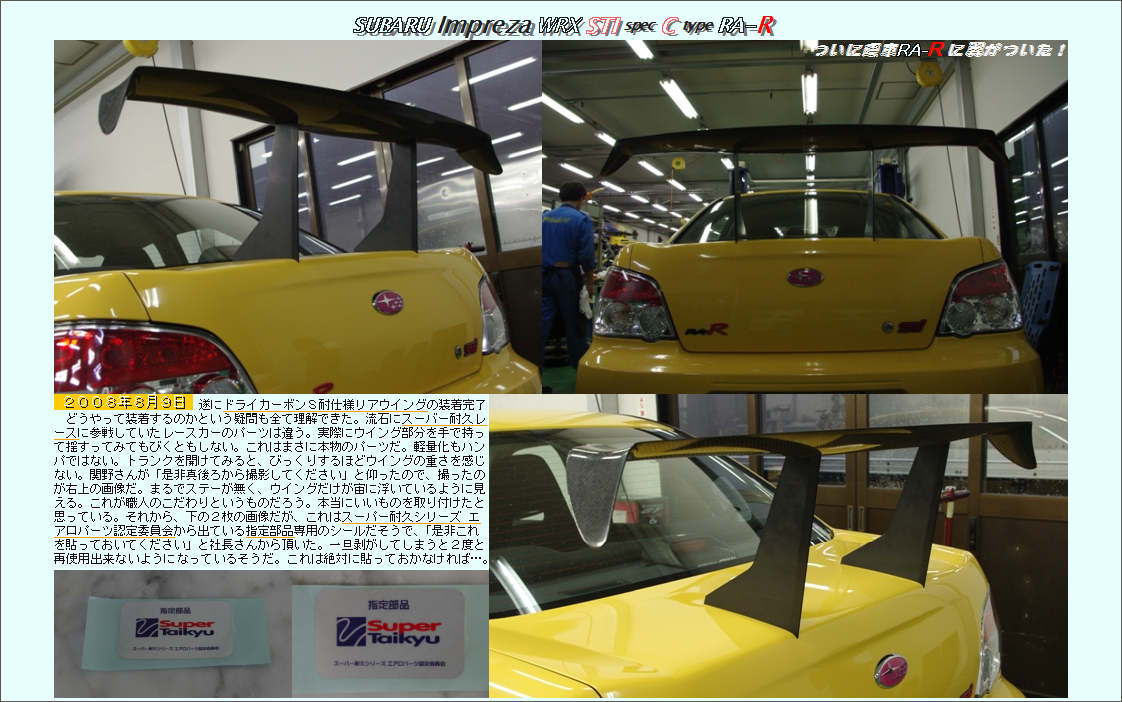The image size is (1122, 702).
Task: Open the top-right rear-view car photo
Action: tap(804, 216)
